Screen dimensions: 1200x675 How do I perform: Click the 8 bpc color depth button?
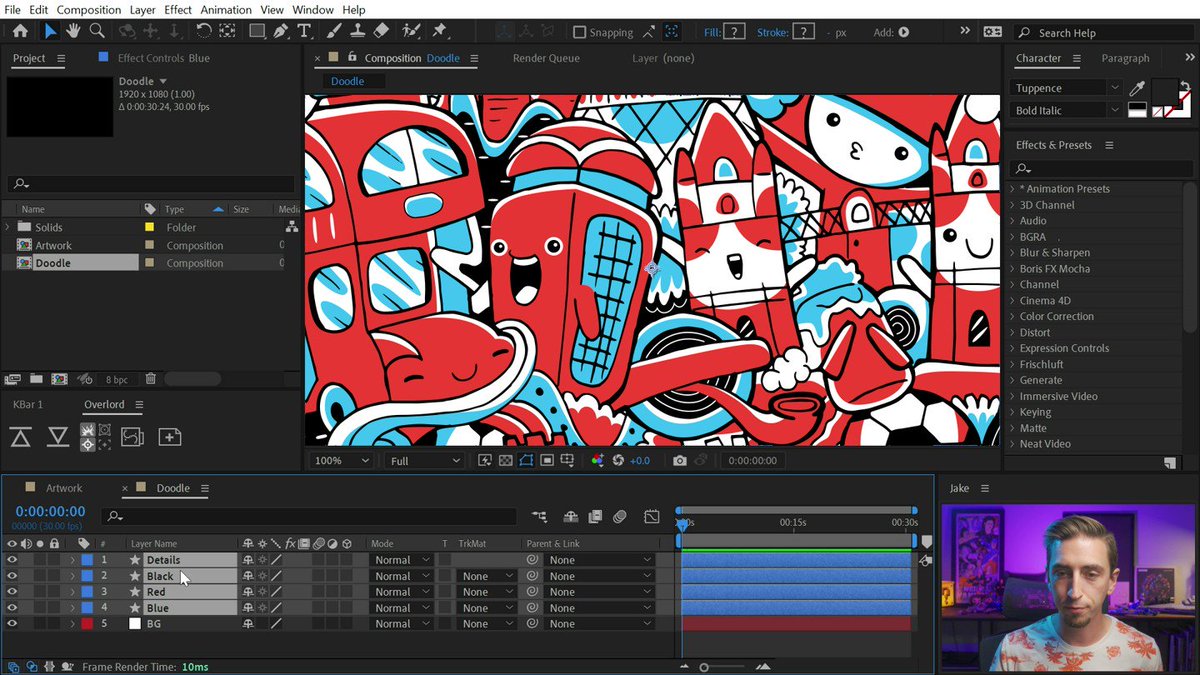(x=117, y=379)
